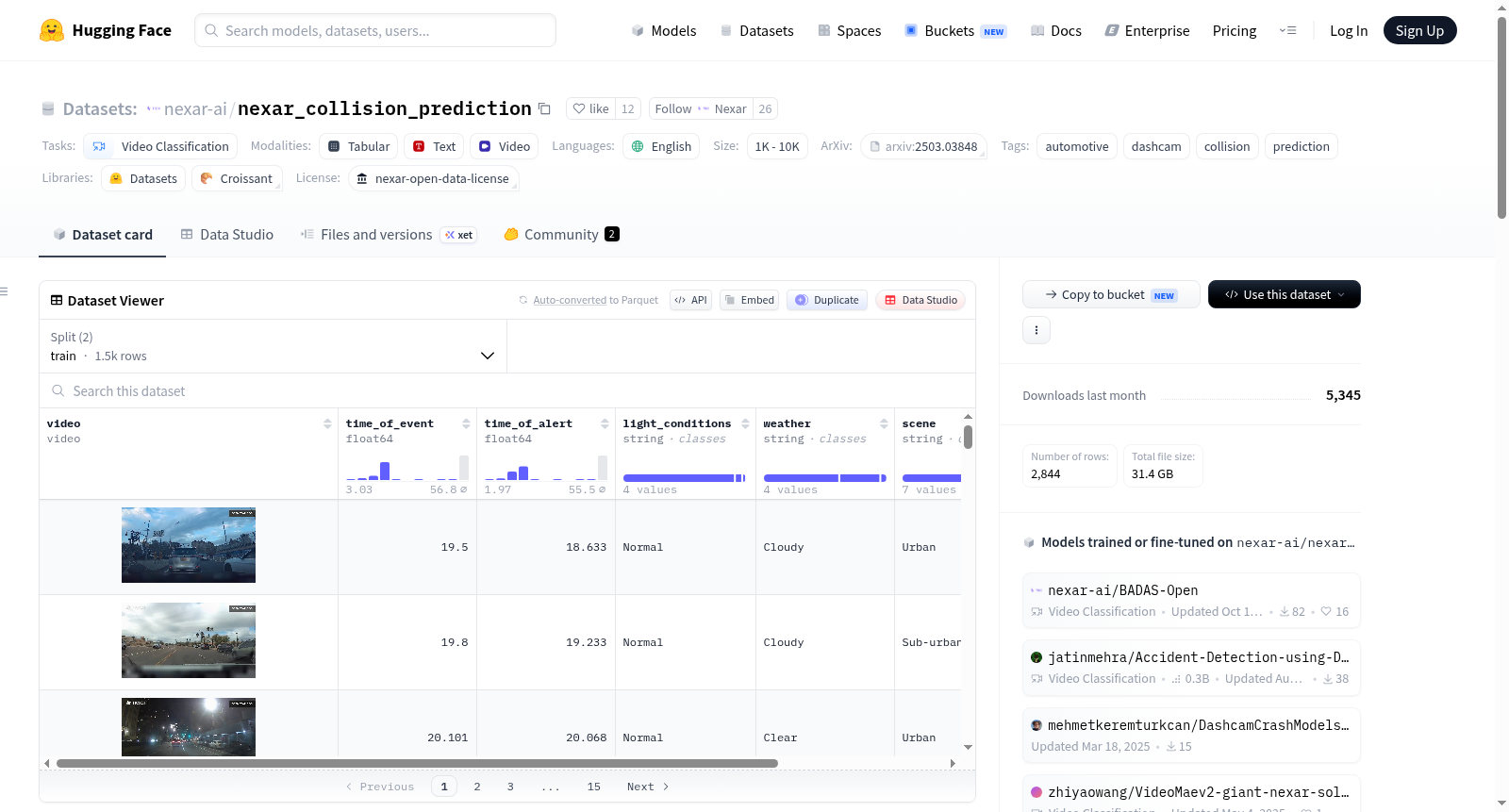Image resolution: width=1509 pixels, height=812 pixels.
Task: Click the Search this dataset field
Action: click(x=507, y=390)
